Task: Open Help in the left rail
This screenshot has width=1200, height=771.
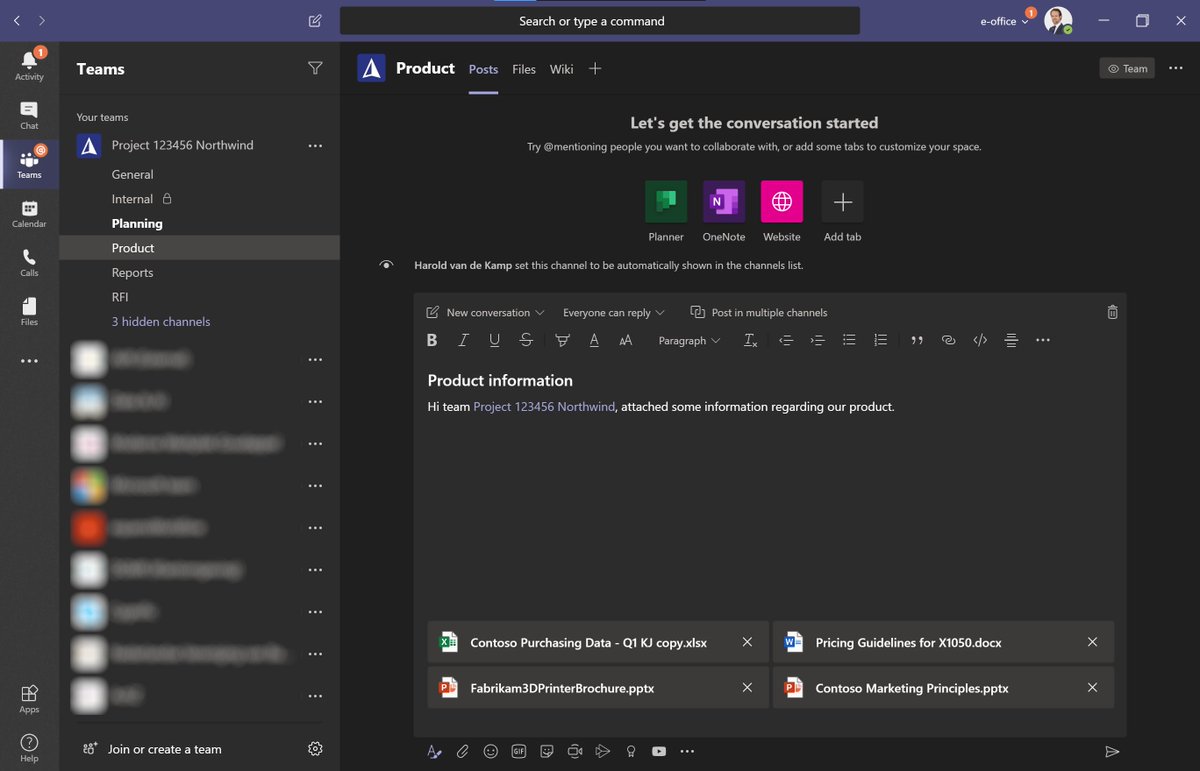Action: 29,748
